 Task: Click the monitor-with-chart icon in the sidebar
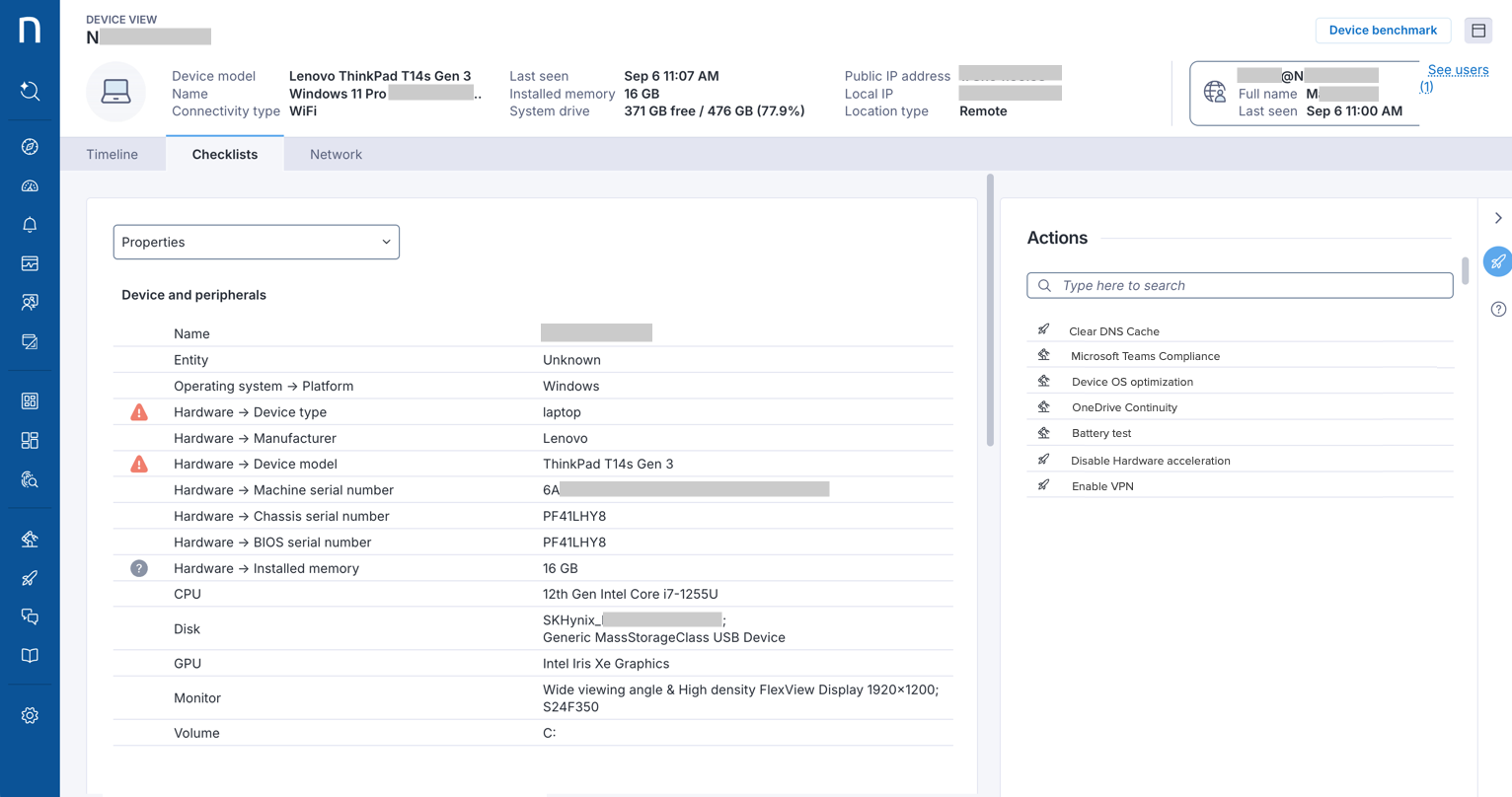[x=29, y=262]
